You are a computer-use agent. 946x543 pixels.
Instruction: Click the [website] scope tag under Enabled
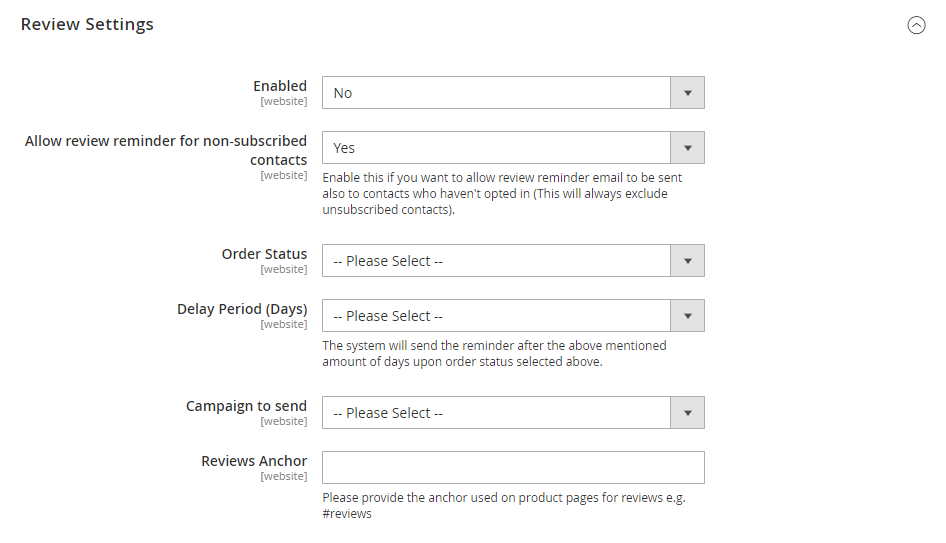click(284, 101)
